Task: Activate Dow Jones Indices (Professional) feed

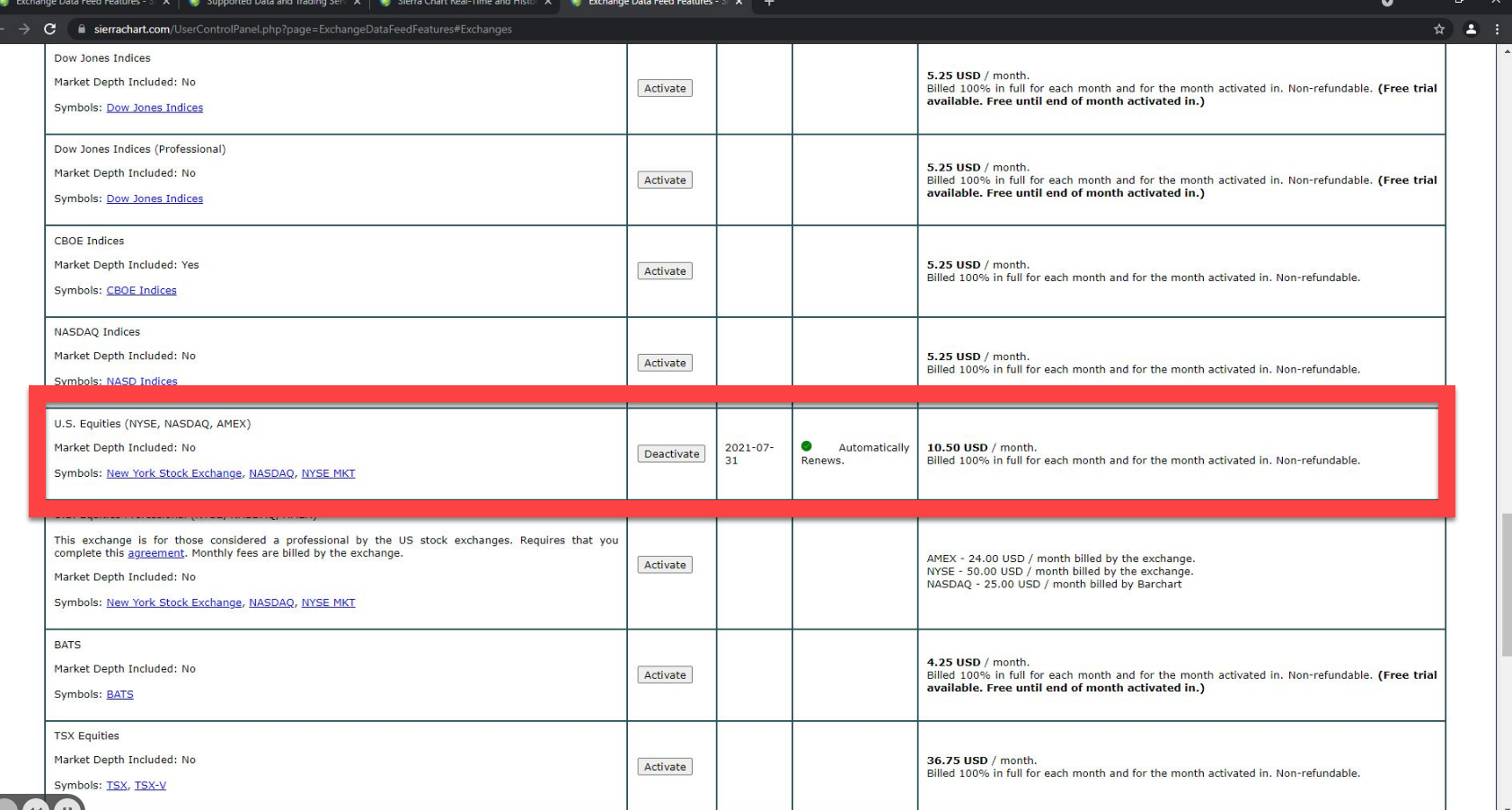Action: point(665,180)
